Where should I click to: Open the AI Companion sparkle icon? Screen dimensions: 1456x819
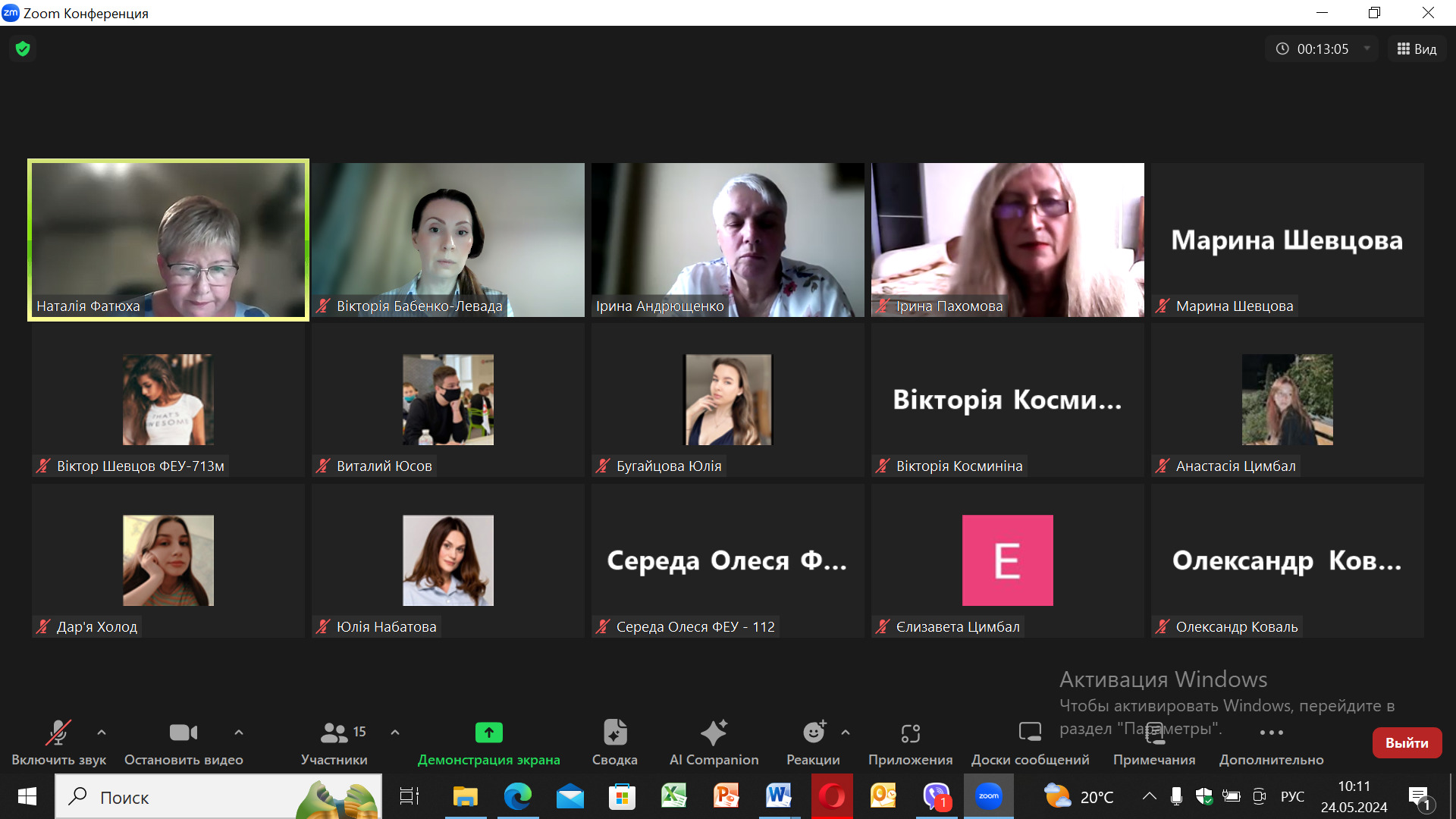pyautogui.click(x=713, y=733)
